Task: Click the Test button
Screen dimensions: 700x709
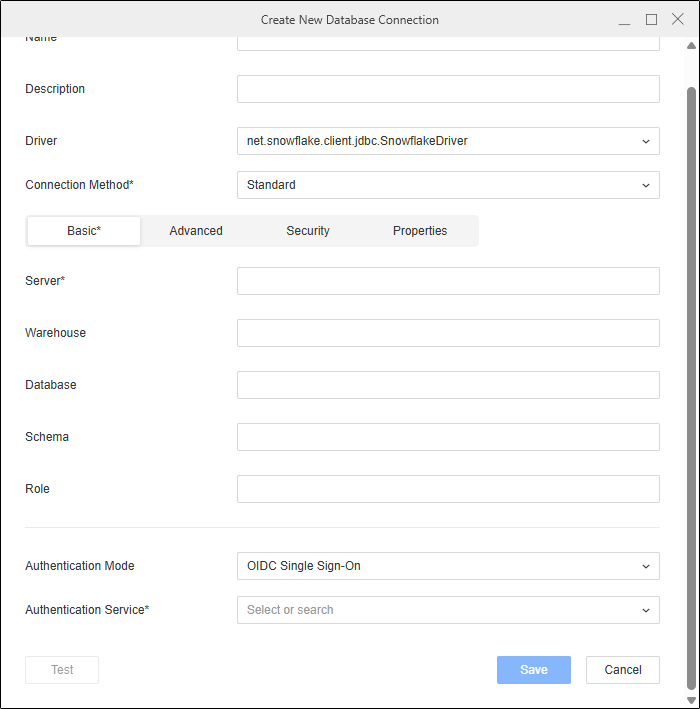Action: coord(62,670)
